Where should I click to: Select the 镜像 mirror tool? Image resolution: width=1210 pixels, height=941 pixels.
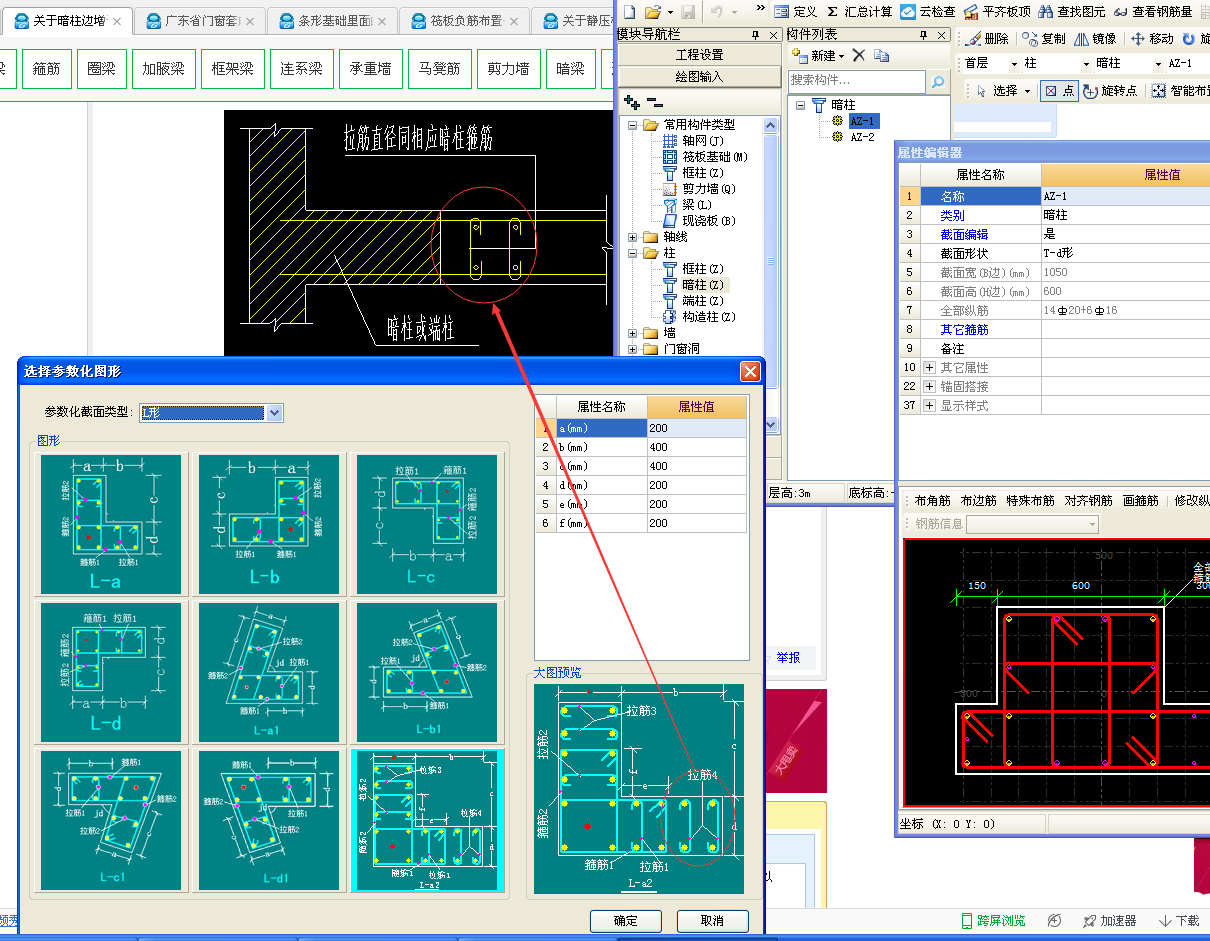click(x=1095, y=39)
